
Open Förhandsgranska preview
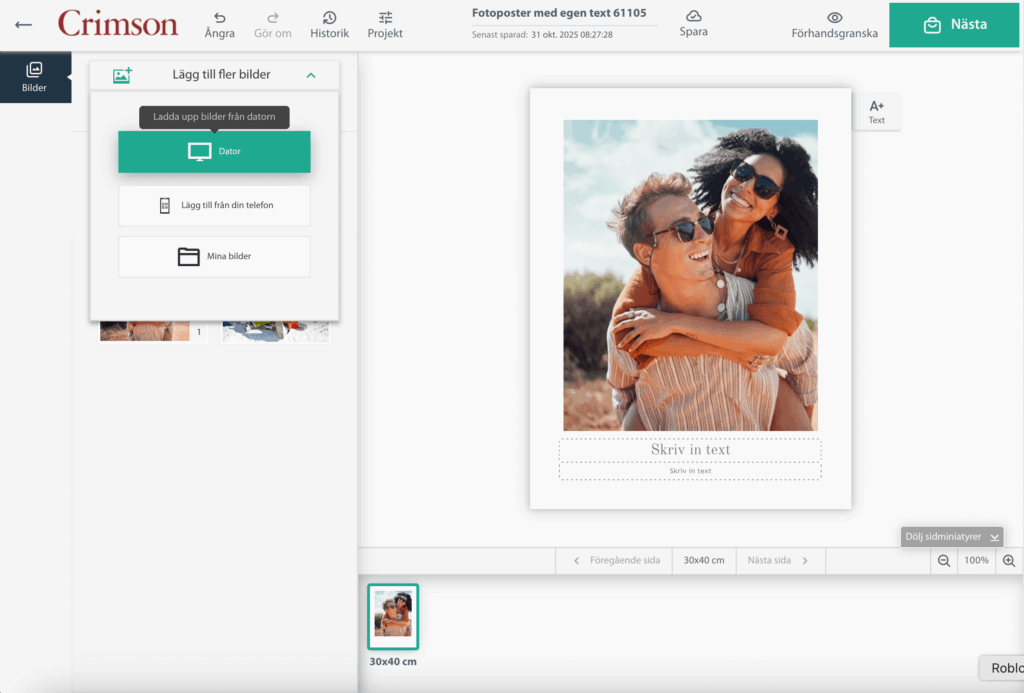pyautogui.click(x=834, y=25)
